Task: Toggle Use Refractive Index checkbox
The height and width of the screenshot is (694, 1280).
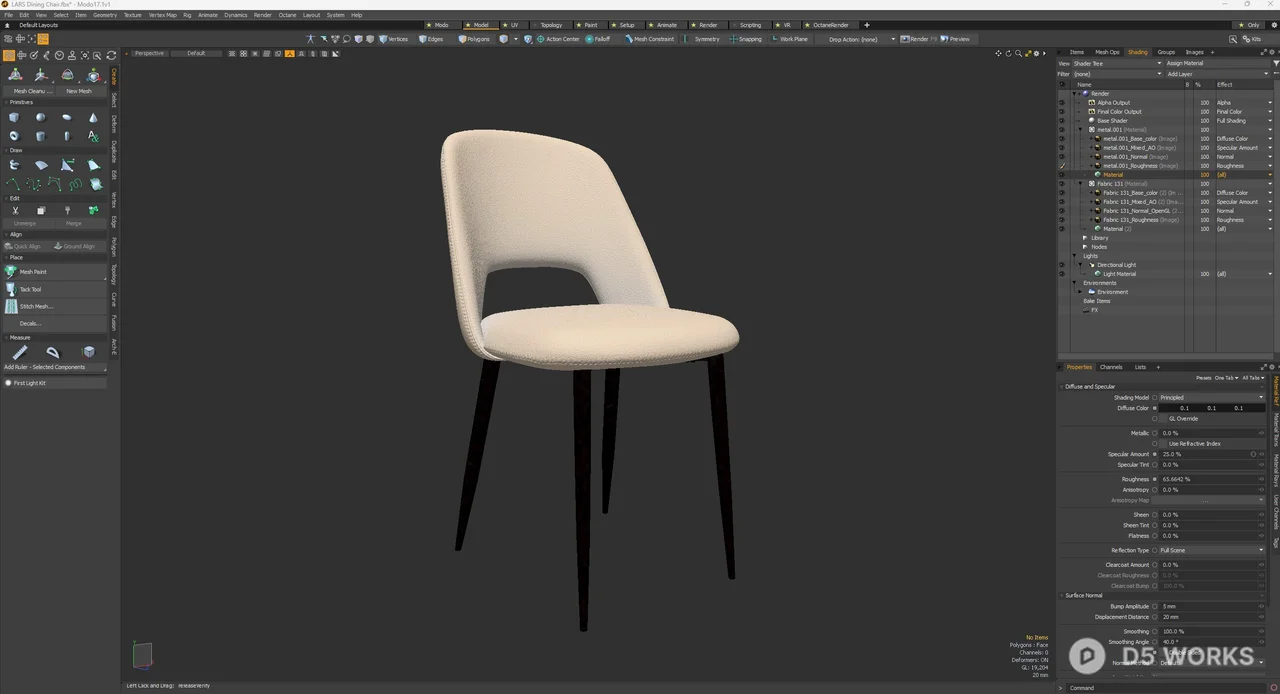Action: click(x=1163, y=443)
